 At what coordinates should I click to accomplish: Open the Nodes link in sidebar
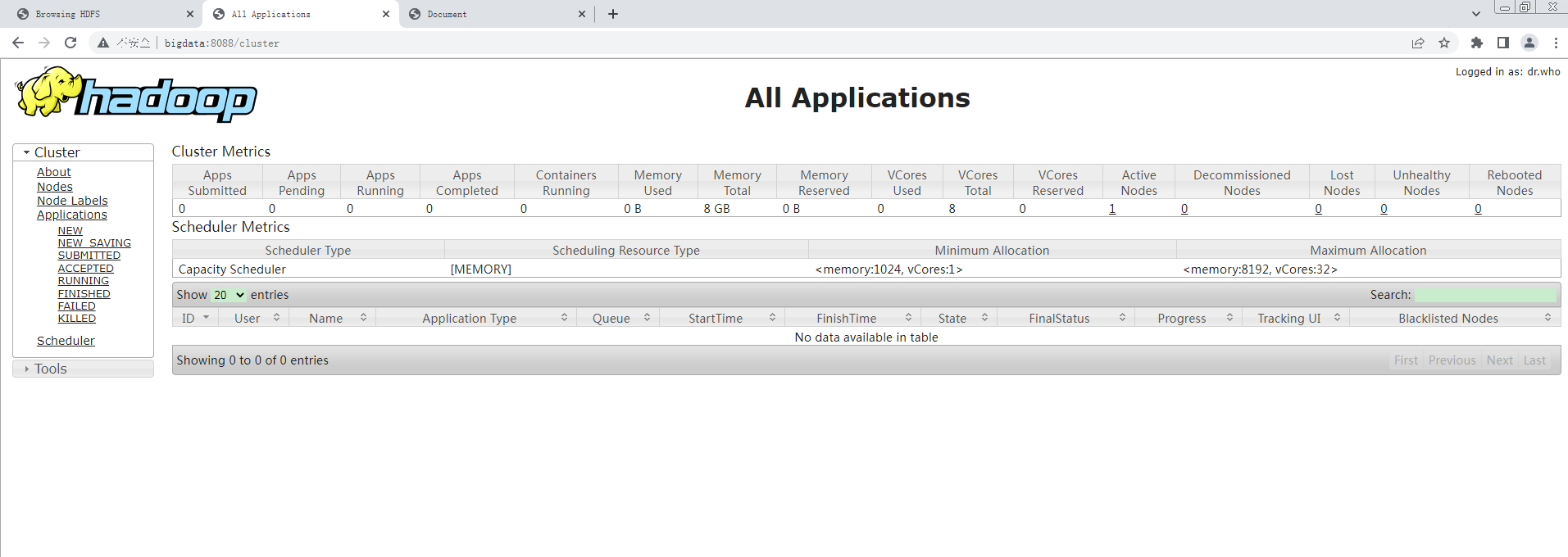pyautogui.click(x=55, y=187)
